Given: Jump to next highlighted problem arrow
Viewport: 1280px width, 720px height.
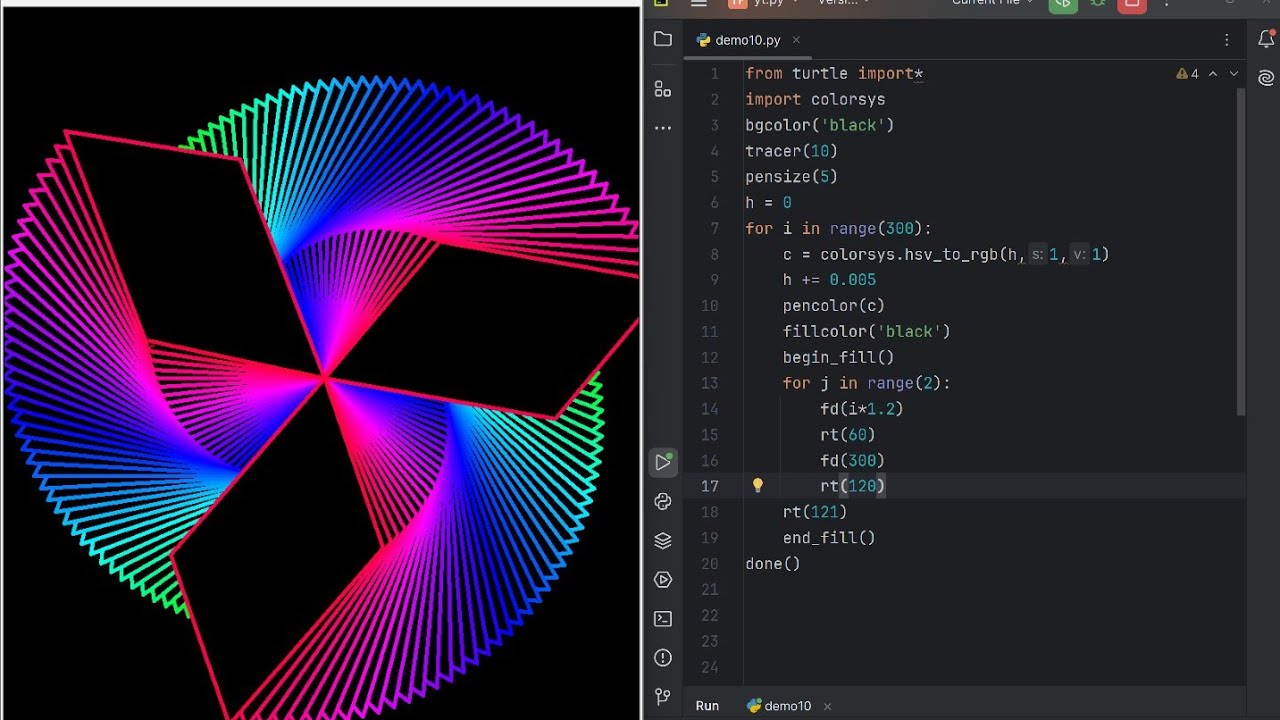Looking at the screenshot, I should coord(1233,74).
